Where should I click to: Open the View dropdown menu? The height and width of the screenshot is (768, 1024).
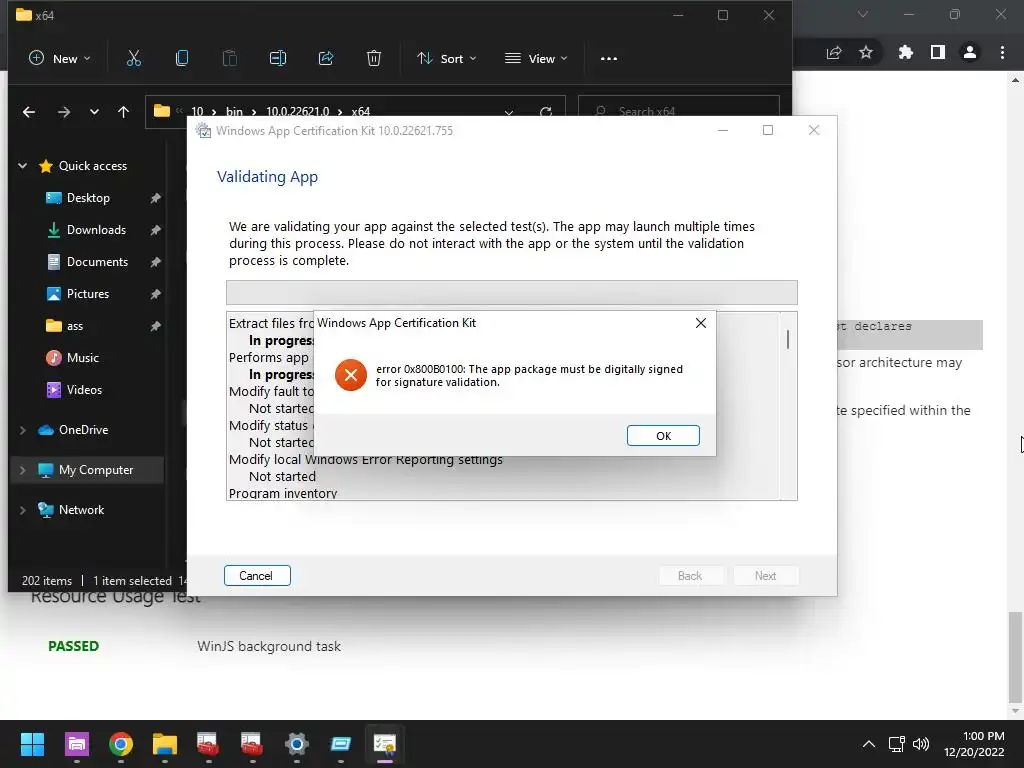536,58
